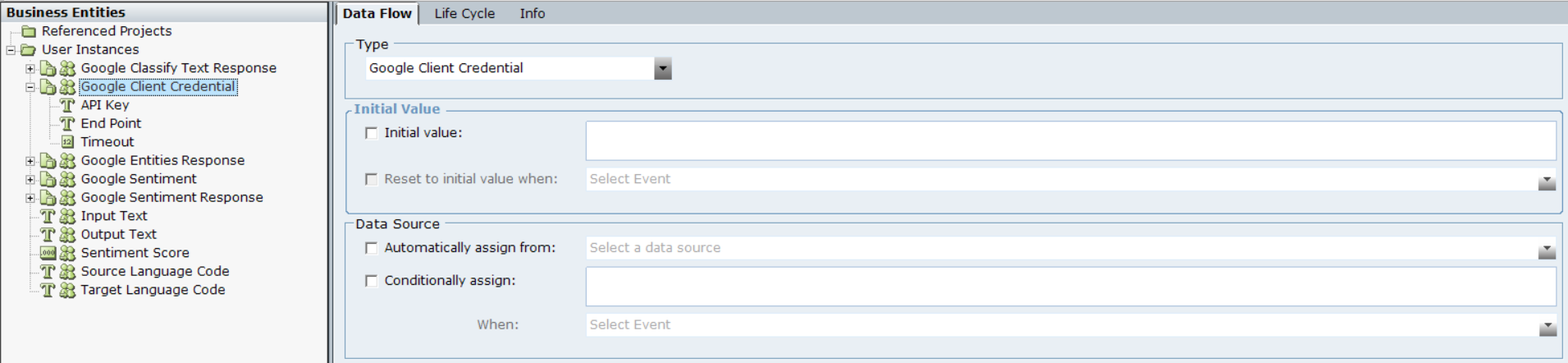Collapse the Google Client Credential node
This screenshot has width=1568, height=363.
(30, 87)
